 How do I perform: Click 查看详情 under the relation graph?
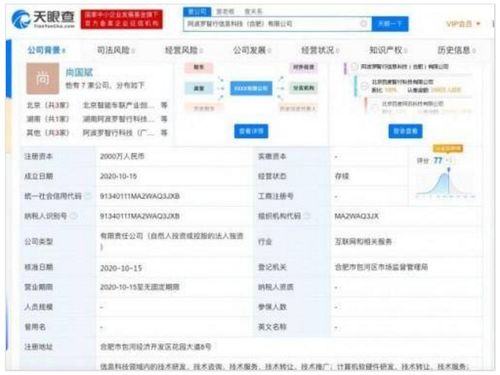tap(251, 131)
